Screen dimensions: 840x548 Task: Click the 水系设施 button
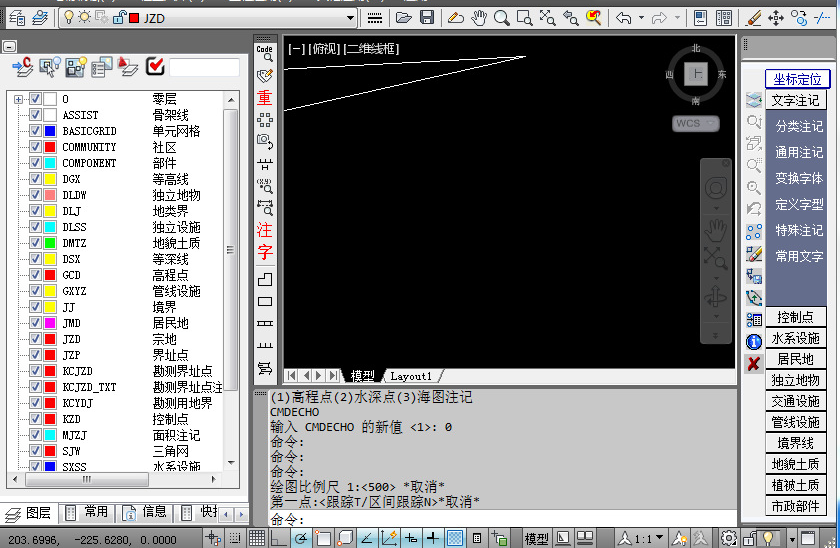pyautogui.click(x=796, y=338)
